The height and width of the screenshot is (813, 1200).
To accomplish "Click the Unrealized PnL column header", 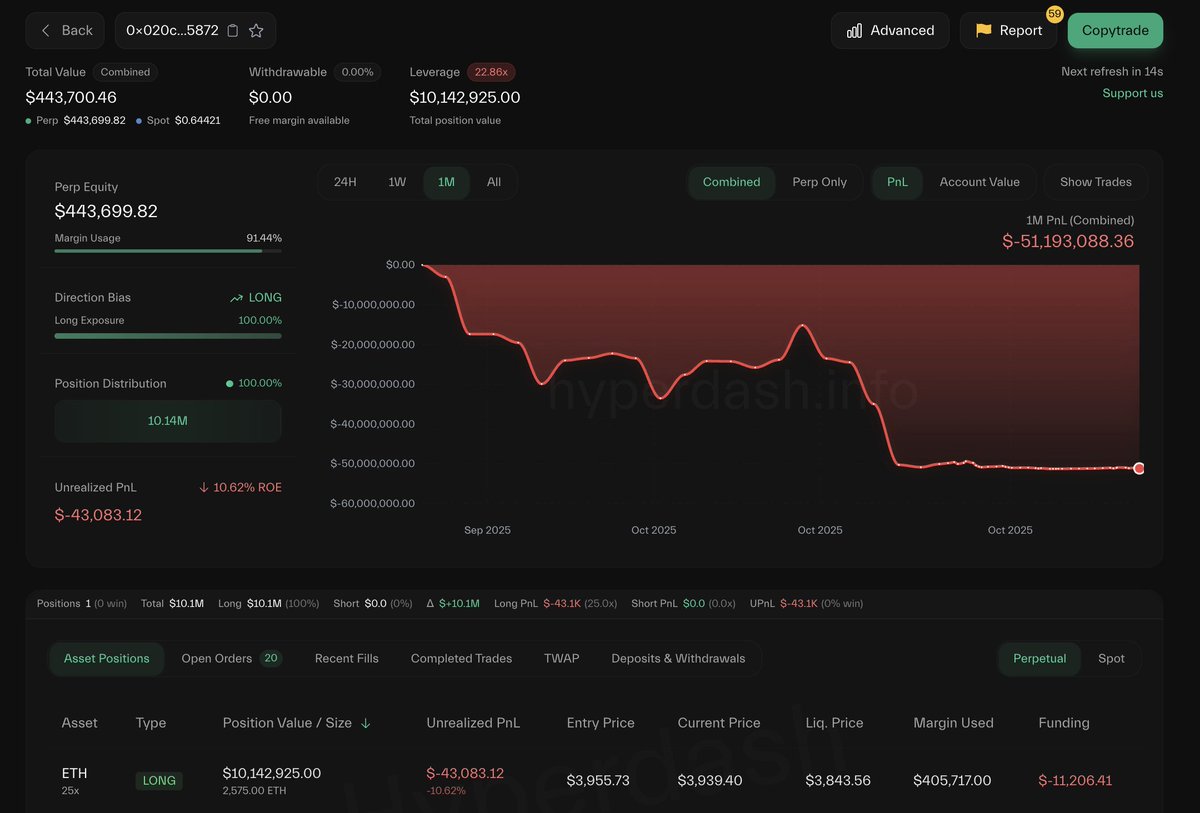I will point(473,723).
